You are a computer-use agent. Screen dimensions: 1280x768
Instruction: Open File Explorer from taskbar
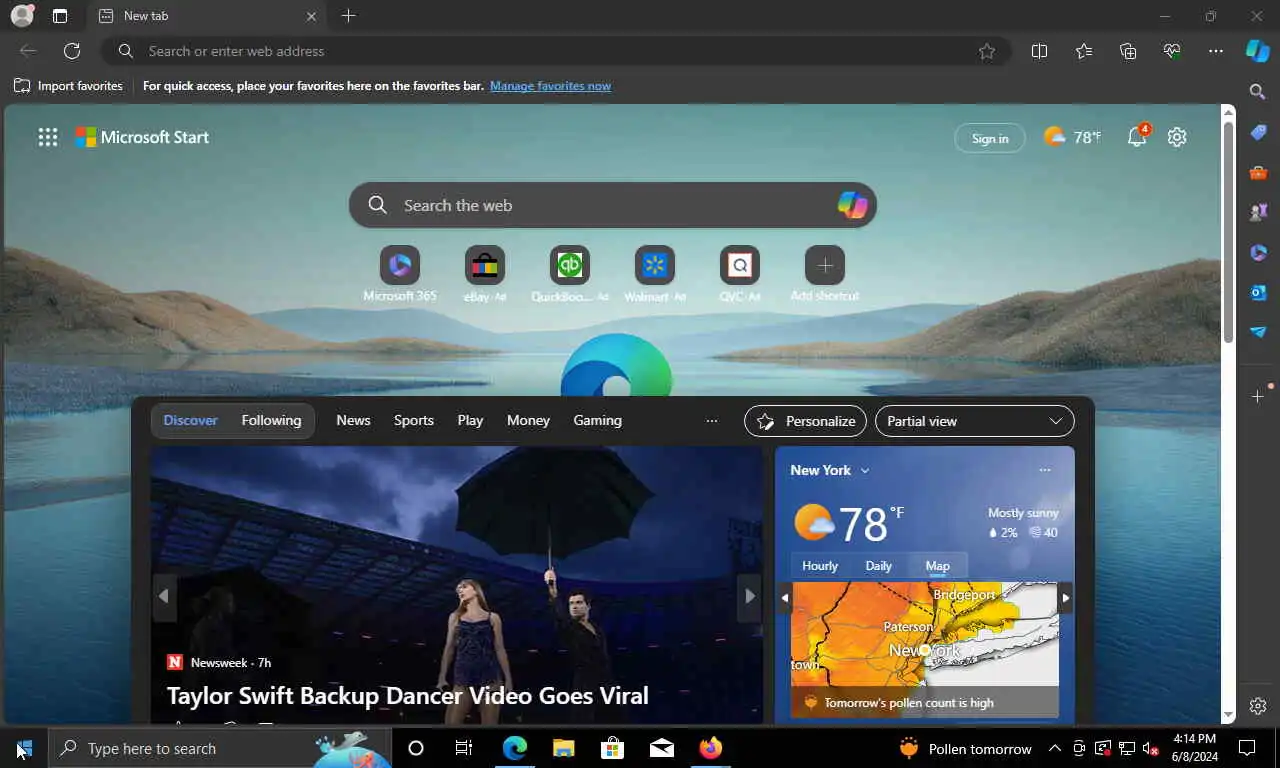[x=563, y=748]
